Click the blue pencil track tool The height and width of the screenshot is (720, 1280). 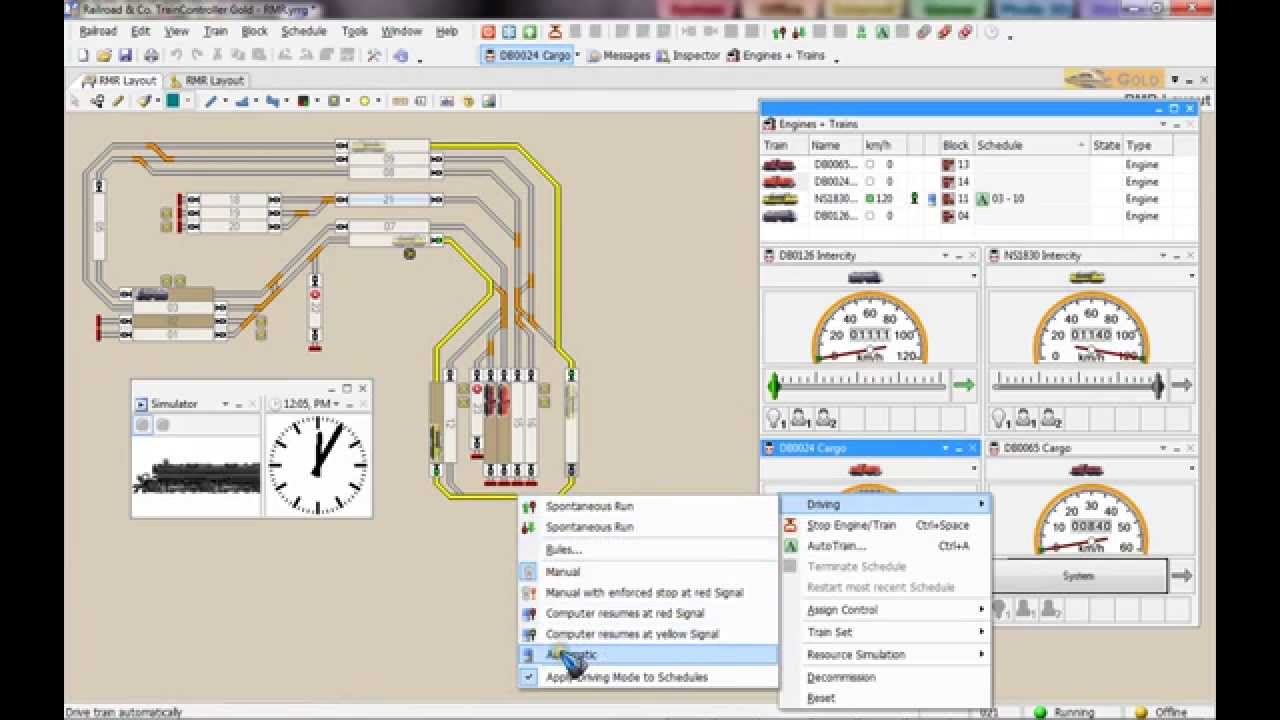tap(211, 101)
